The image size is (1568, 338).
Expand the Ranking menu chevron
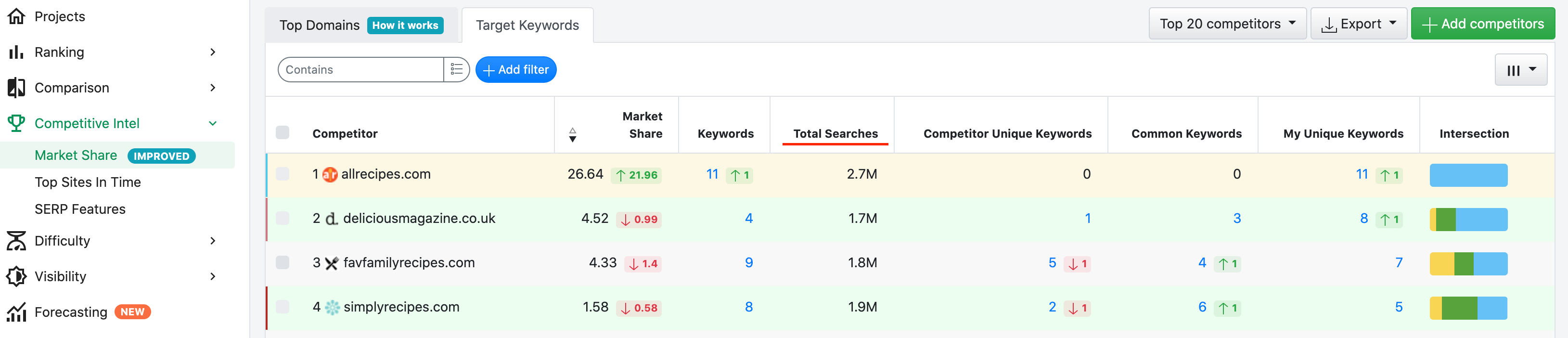213,52
